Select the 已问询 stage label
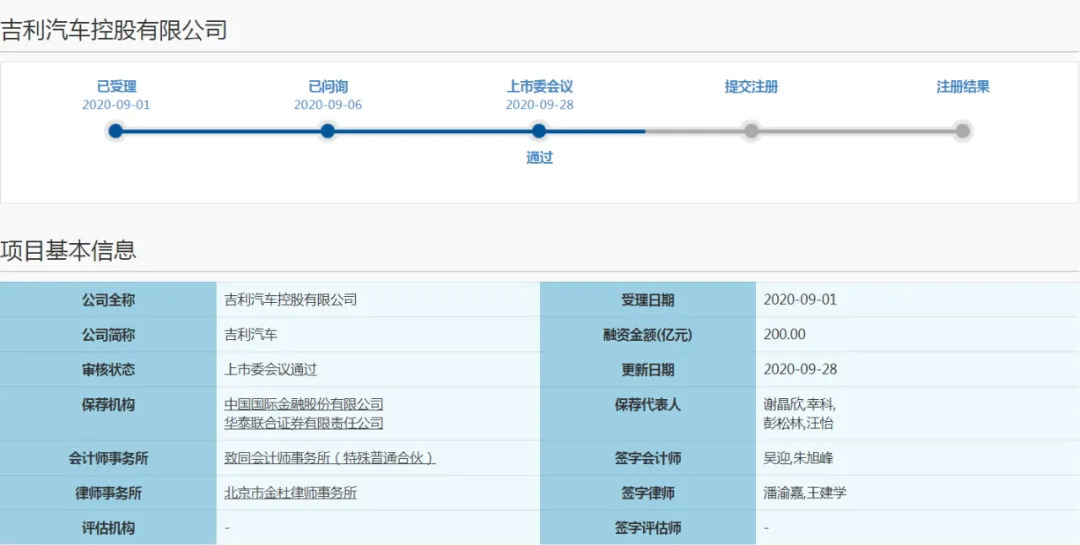 [328, 87]
